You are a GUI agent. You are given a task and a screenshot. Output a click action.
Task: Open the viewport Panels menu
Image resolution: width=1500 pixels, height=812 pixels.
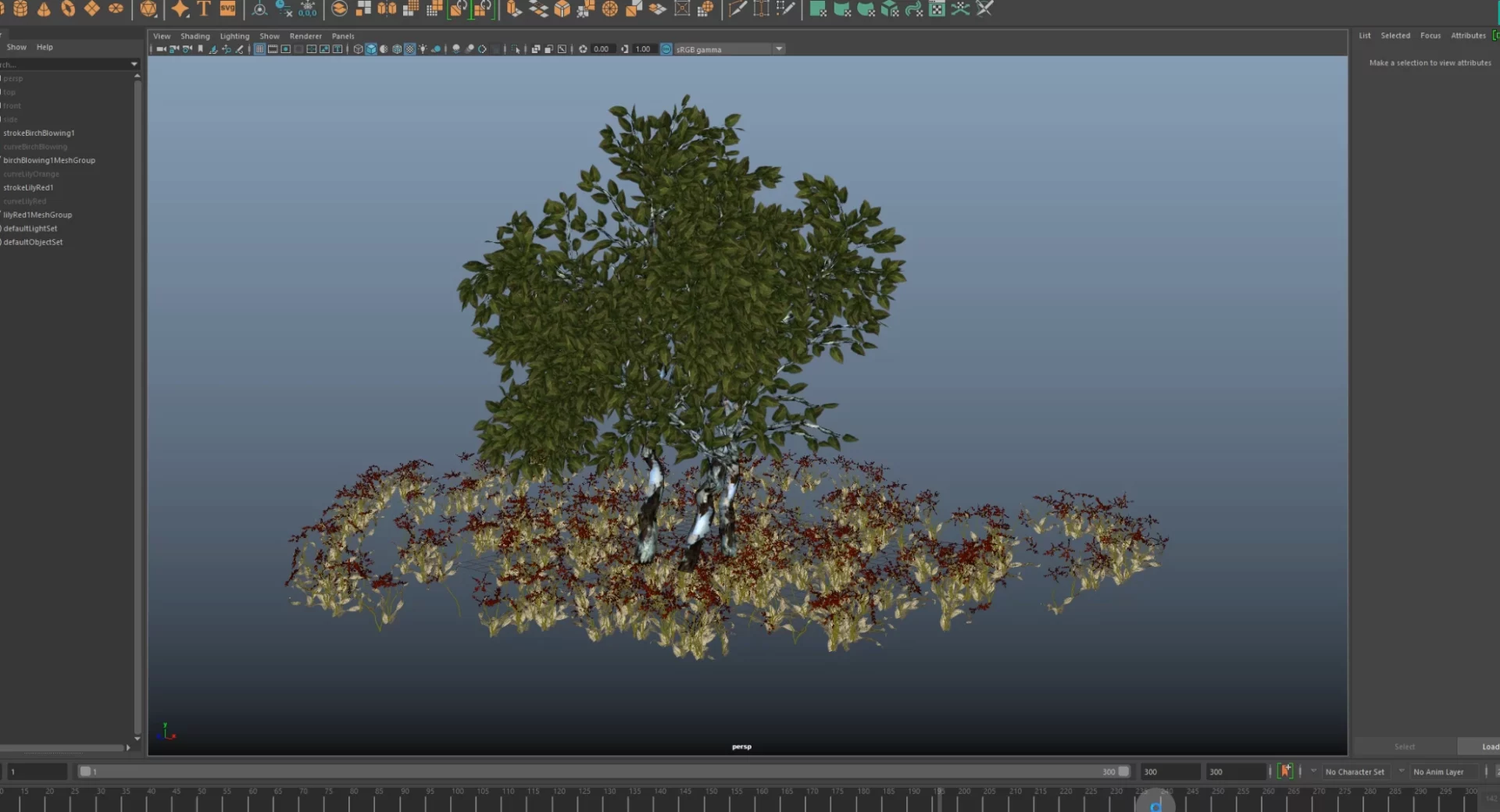(x=343, y=36)
